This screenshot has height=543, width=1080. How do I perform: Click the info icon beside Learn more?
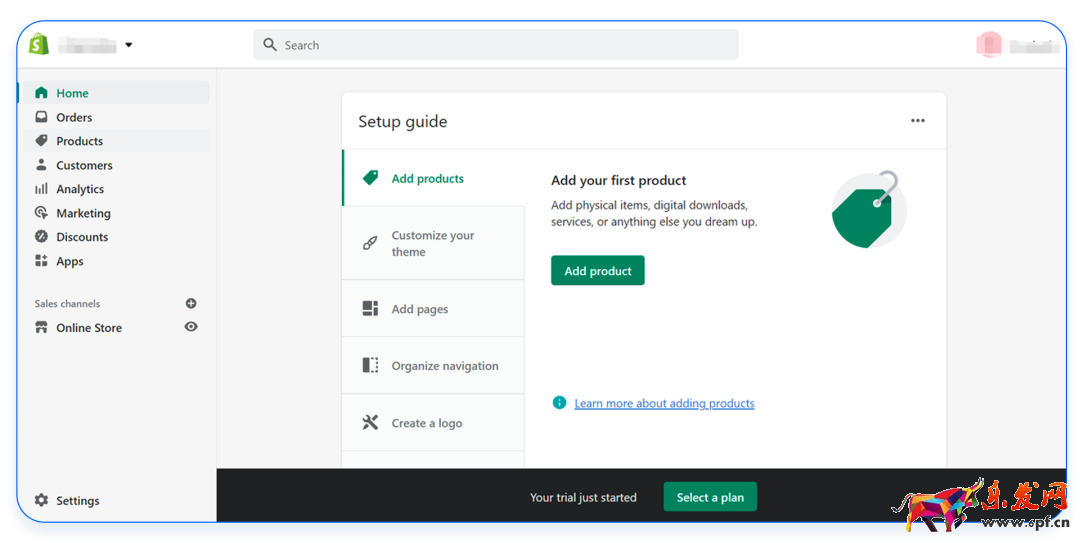(559, 403)
